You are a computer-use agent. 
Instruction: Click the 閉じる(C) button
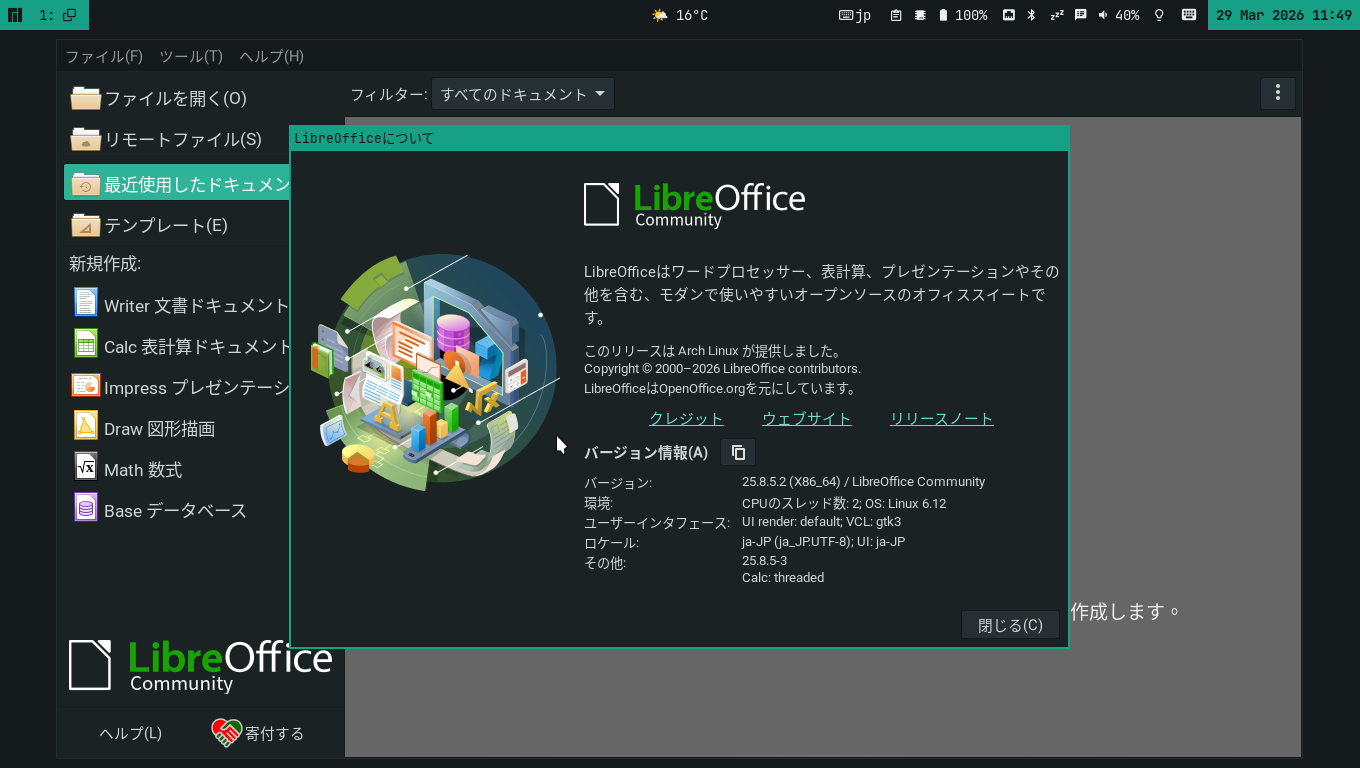(1010, 625)
